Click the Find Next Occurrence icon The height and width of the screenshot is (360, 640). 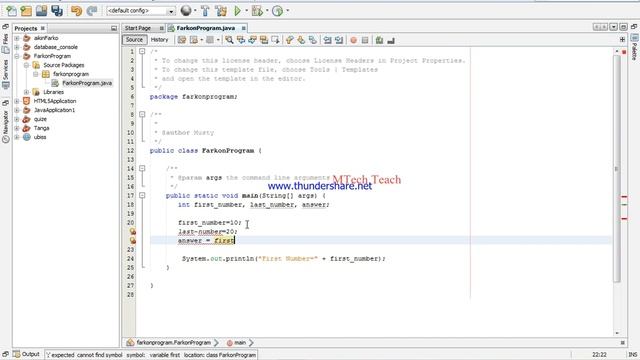coord(252,40)
